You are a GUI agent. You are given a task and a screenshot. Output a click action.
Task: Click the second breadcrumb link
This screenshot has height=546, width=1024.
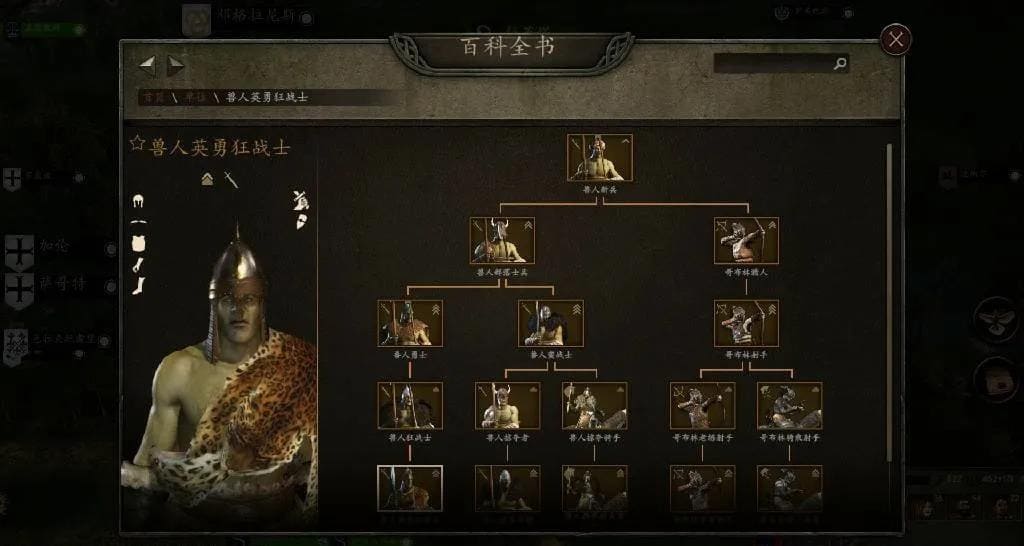(193, 97)
